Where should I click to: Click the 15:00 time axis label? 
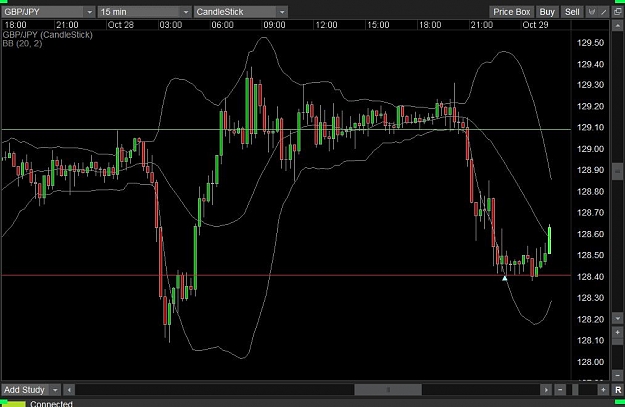[x=378, y=25]
